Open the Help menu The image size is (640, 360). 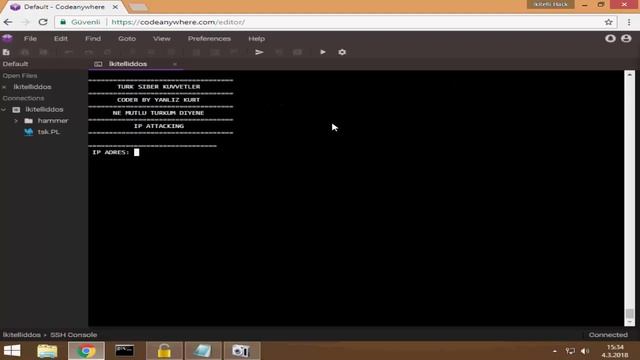tap(257, 38)
